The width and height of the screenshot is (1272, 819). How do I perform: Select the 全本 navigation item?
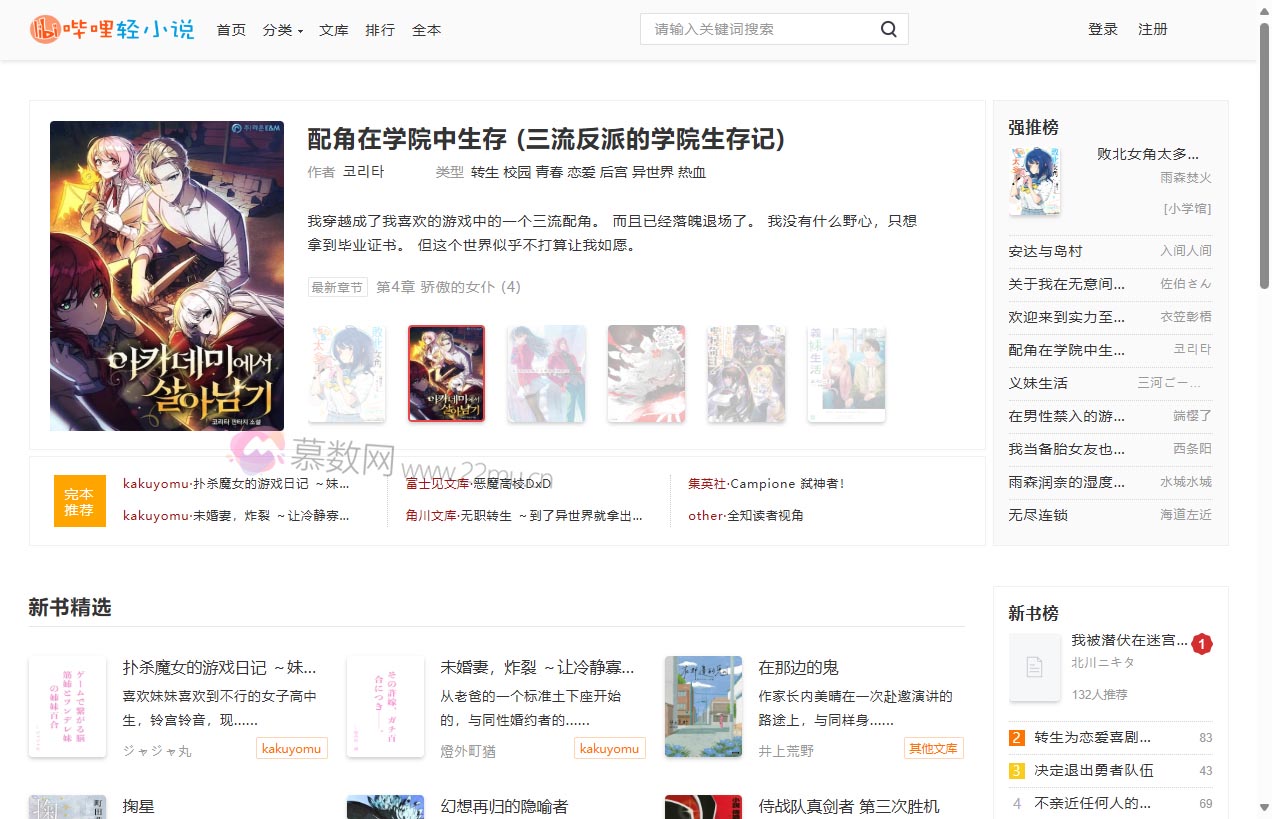point(426,30)
